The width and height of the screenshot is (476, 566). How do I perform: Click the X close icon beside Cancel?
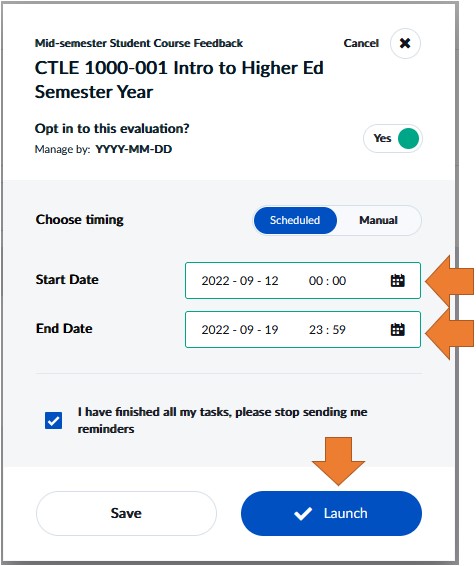pyautogui.click(x=405, y=43)
